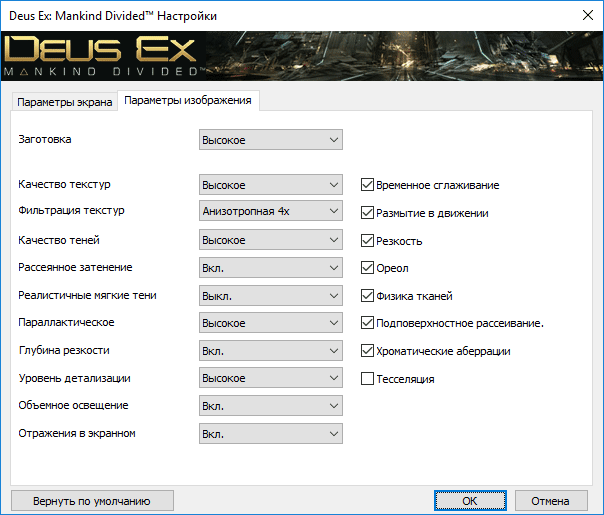604x515 pixels.
Task: Confirm settings with the OK button
Action: 470,501
